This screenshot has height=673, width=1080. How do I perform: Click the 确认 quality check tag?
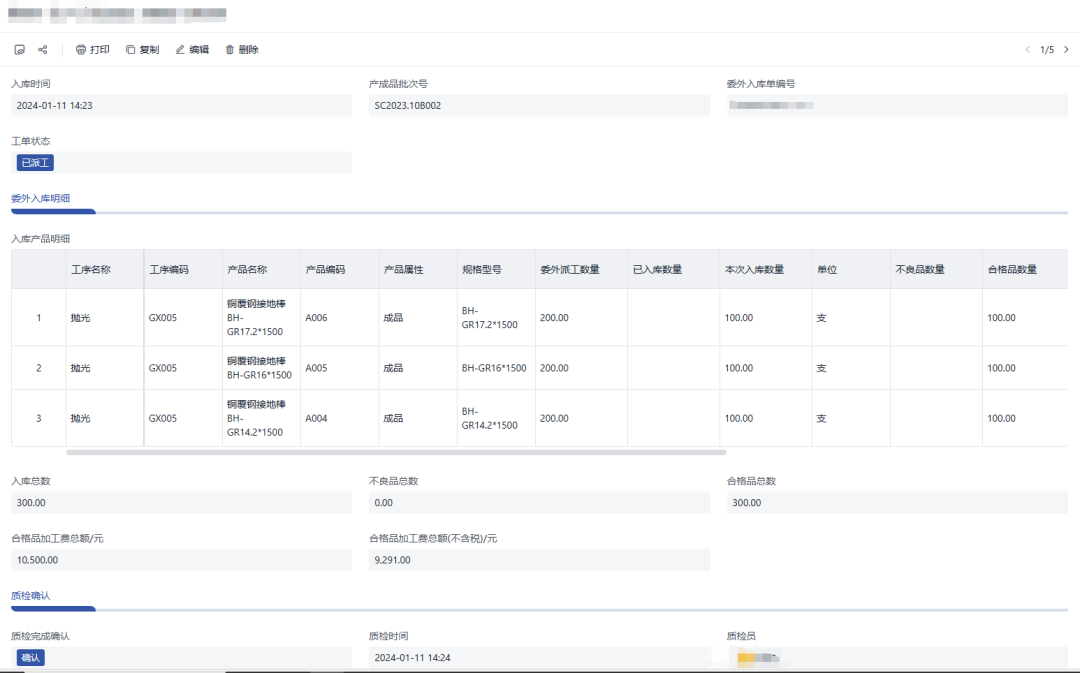click(30, 658)
